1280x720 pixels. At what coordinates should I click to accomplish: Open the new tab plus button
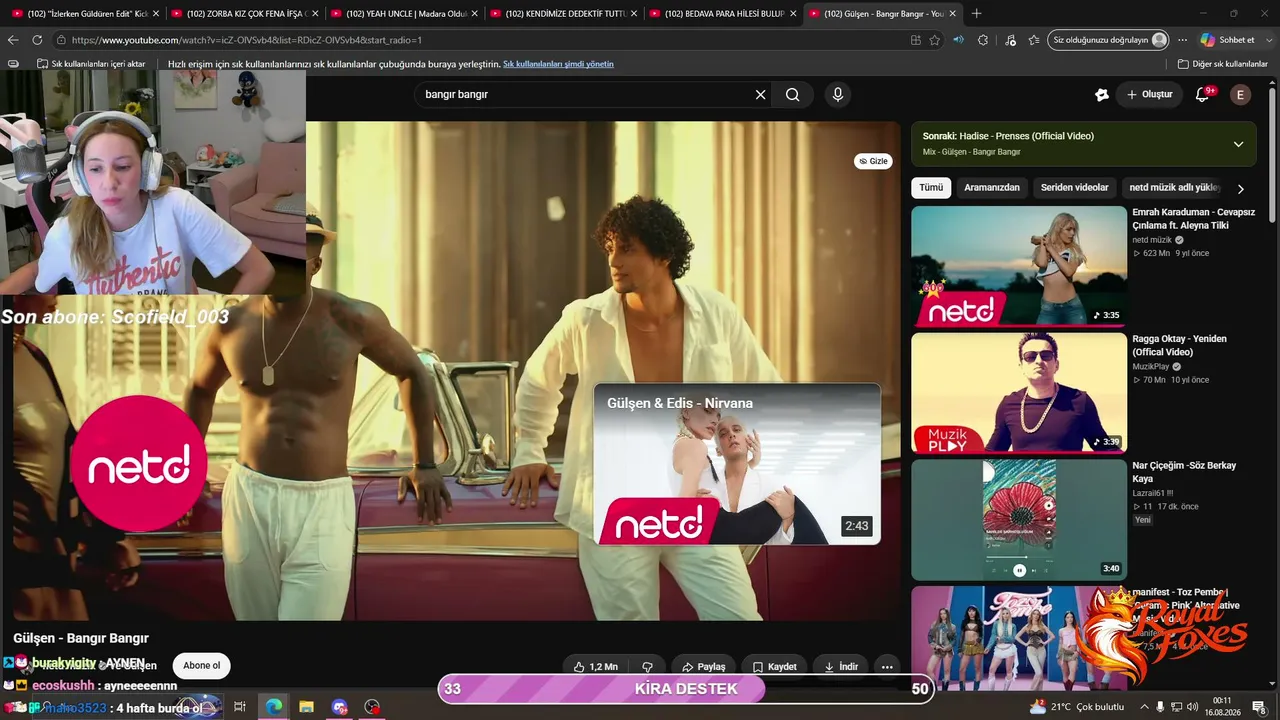[976, 13]
